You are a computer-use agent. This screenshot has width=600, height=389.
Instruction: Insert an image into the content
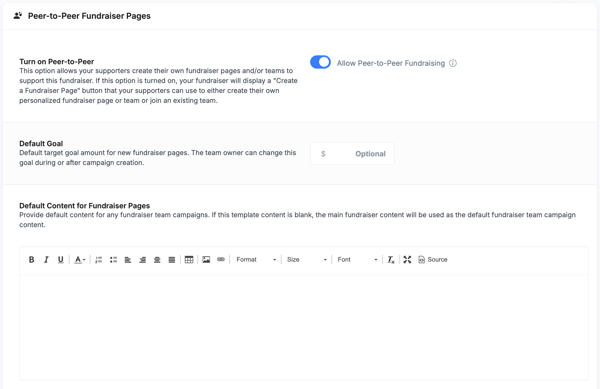(x=206, y=260)
